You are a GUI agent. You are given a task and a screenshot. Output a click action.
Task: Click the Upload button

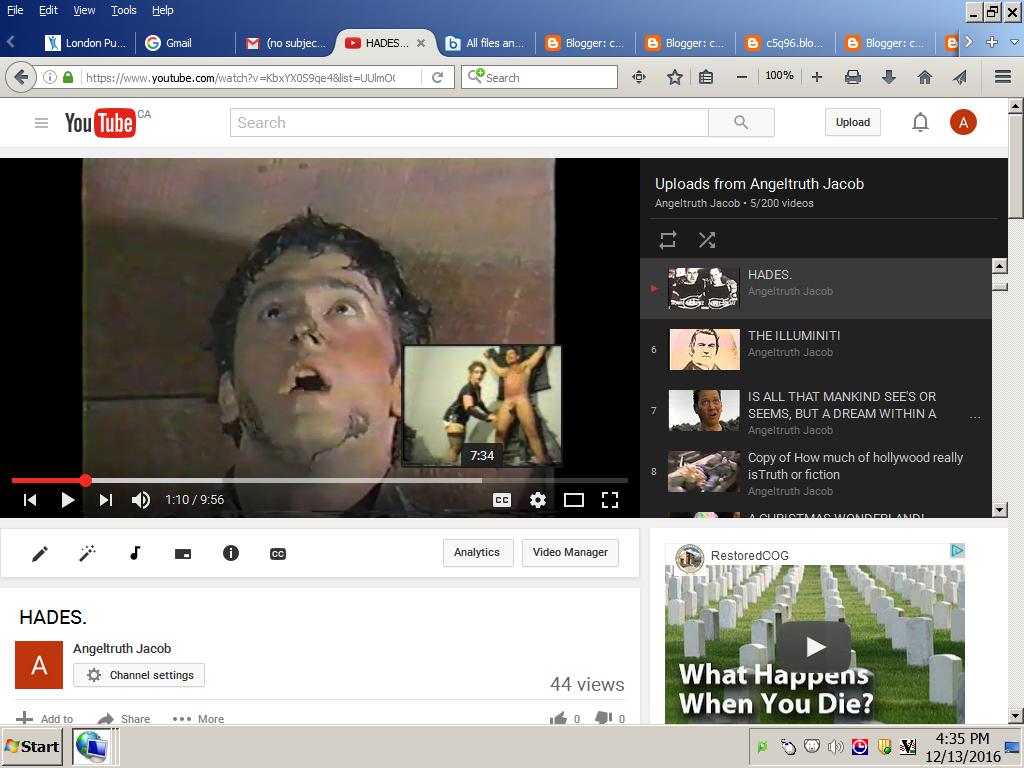tap(853, 122)
